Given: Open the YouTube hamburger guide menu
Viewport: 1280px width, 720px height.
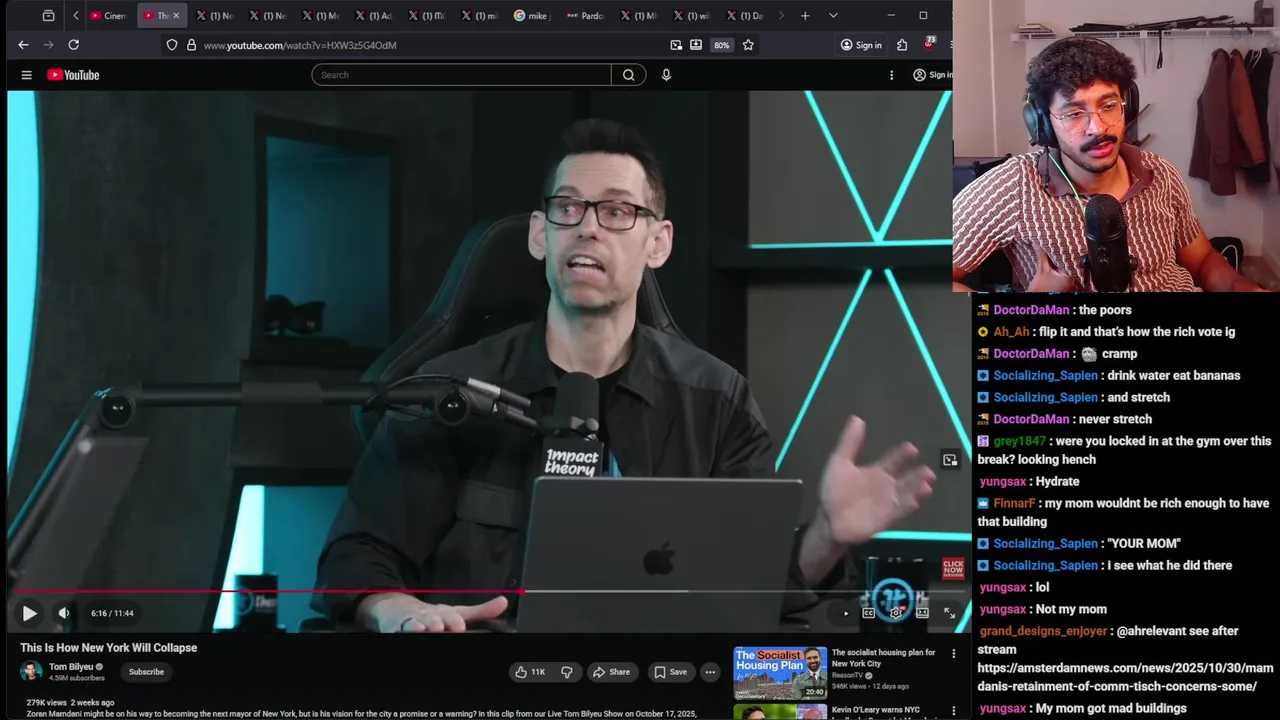Looking at the screenshot, I should click(x=27, y=75).
